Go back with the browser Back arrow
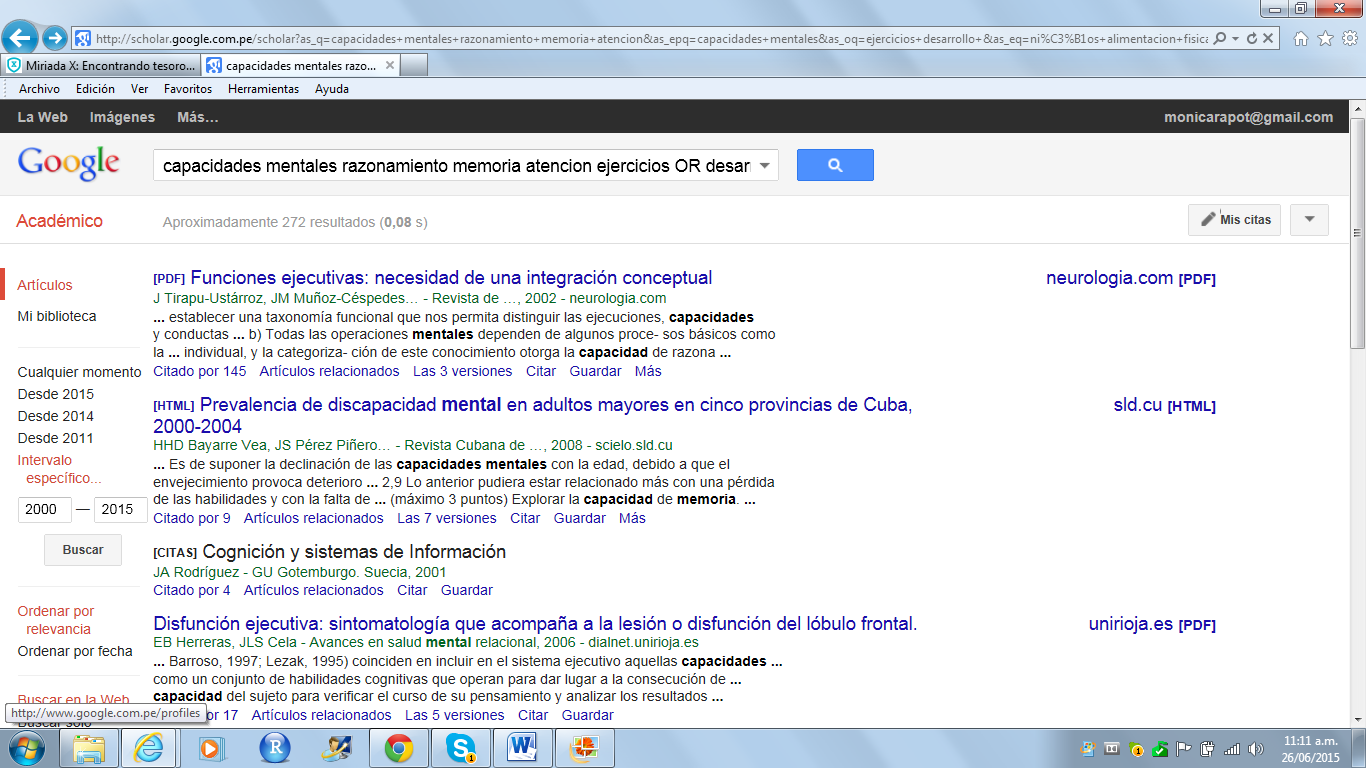 [x=22, y=38]
